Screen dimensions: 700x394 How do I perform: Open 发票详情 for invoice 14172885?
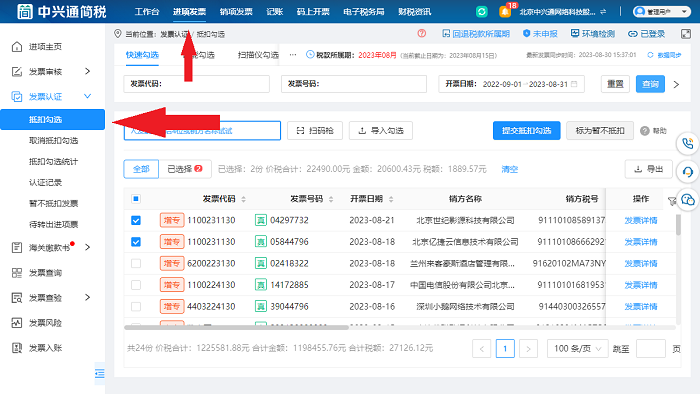tap(641, 285)
